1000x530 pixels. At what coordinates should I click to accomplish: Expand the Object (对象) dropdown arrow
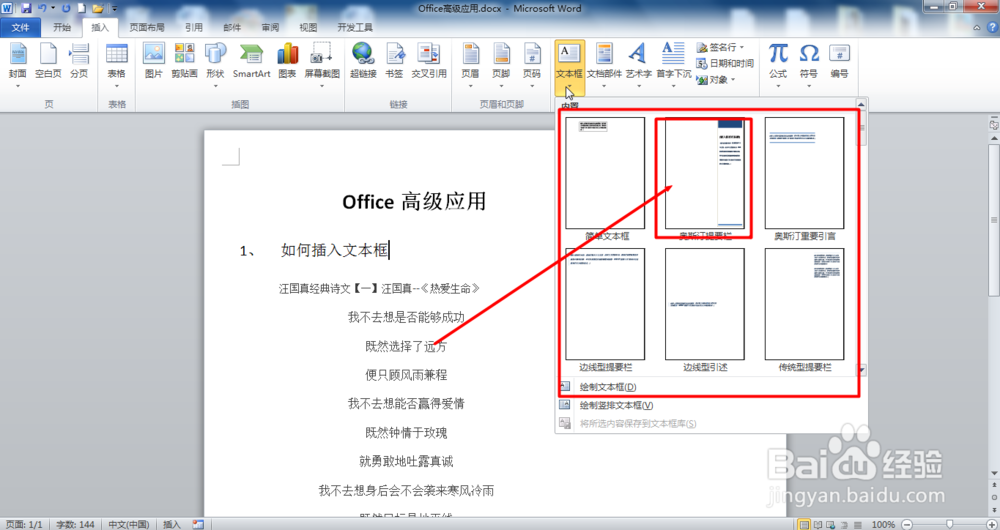click(x=733, y=80)
